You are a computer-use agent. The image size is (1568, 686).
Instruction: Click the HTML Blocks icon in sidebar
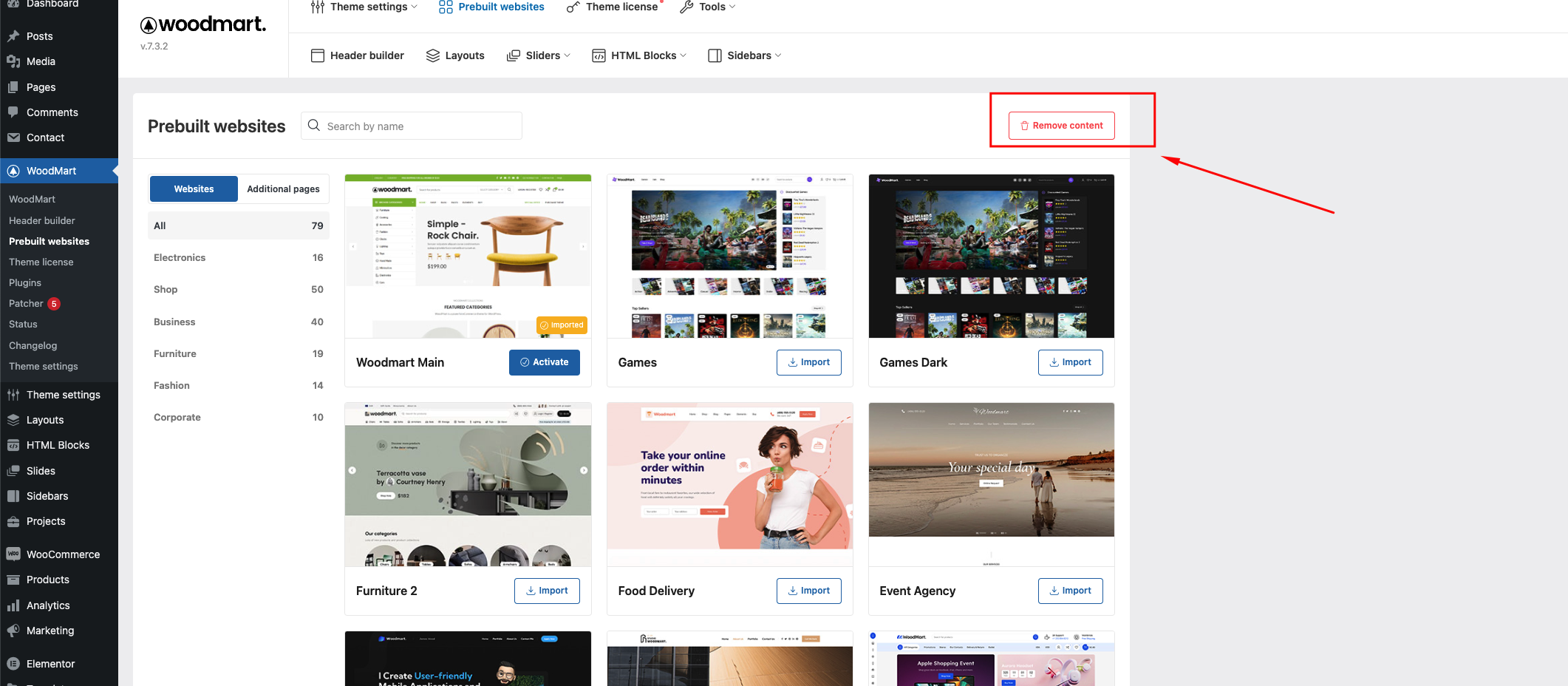[13, 445]
